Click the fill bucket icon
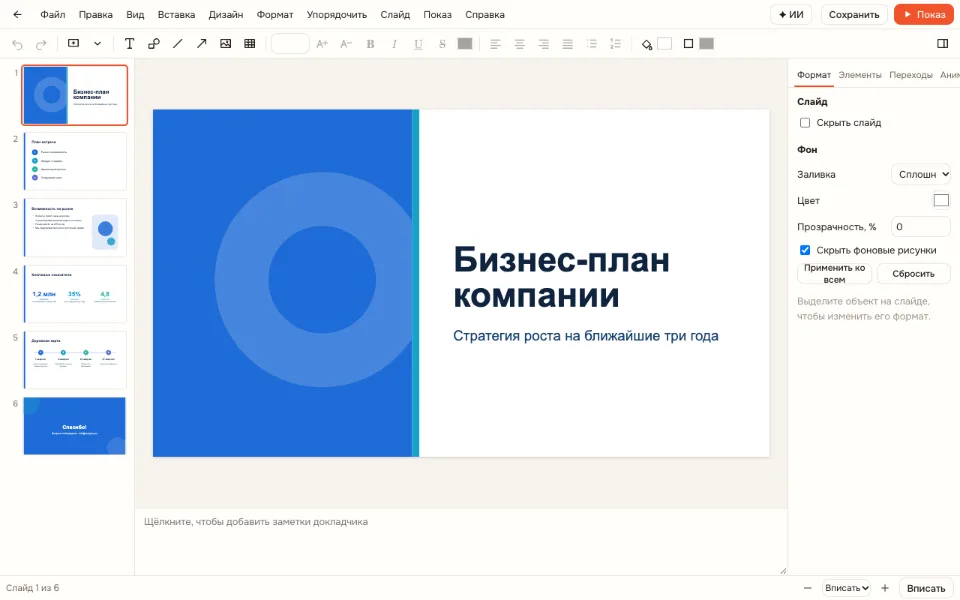Viewport: 960px width, 600px height. pyautogui.click(x=647, y=44)
